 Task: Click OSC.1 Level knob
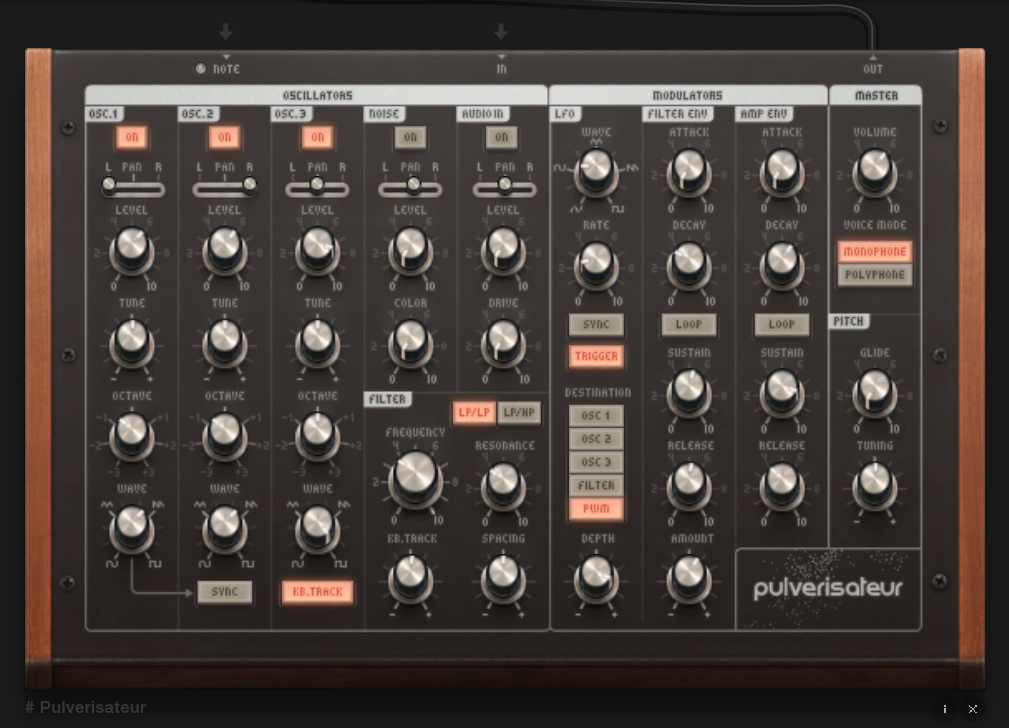tap(132, 251)
